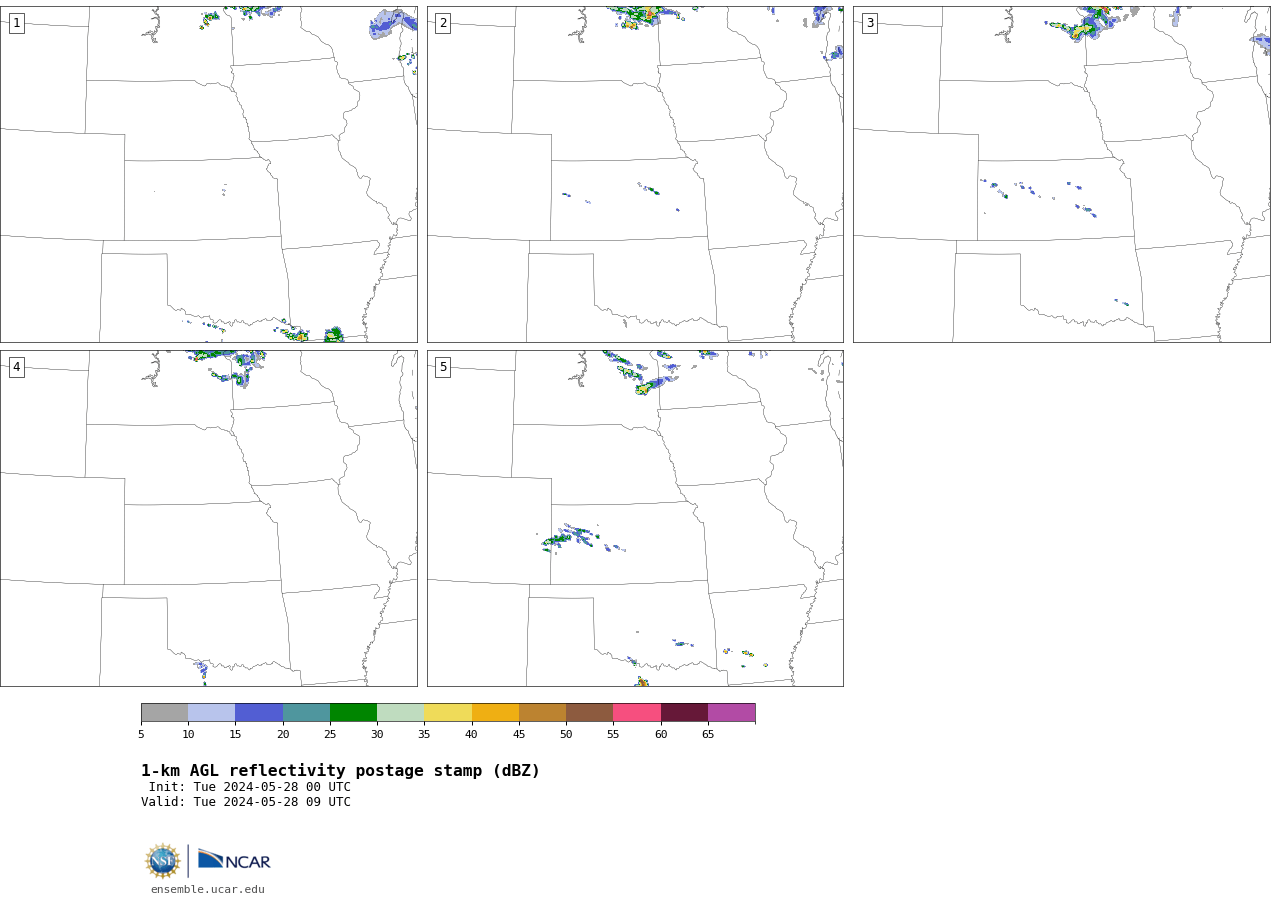Click the colorbar tick label 50

[x=566, y=735]
